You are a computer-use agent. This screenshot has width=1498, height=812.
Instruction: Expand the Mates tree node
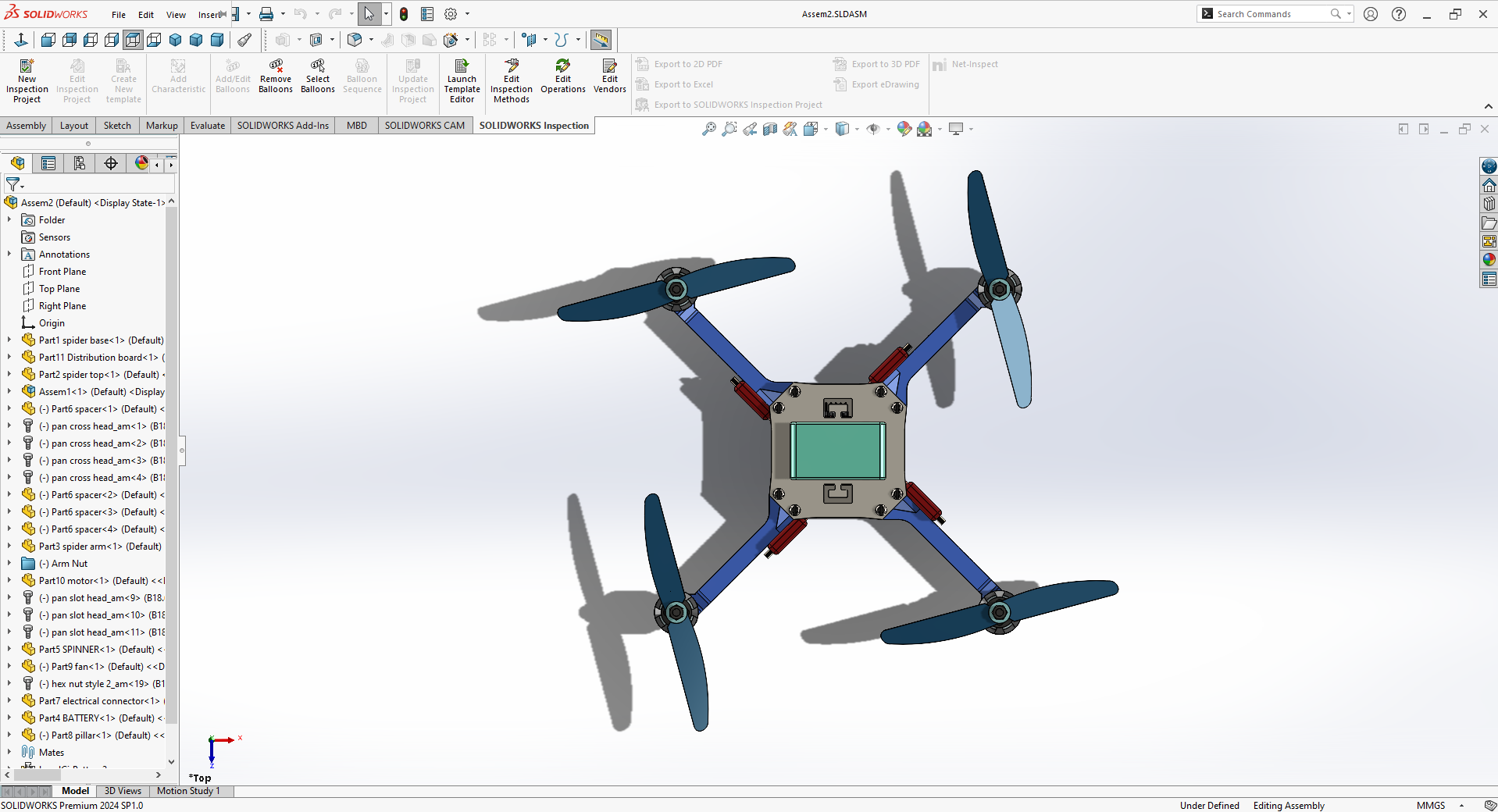pyautogui.click(x=9, y=753)
